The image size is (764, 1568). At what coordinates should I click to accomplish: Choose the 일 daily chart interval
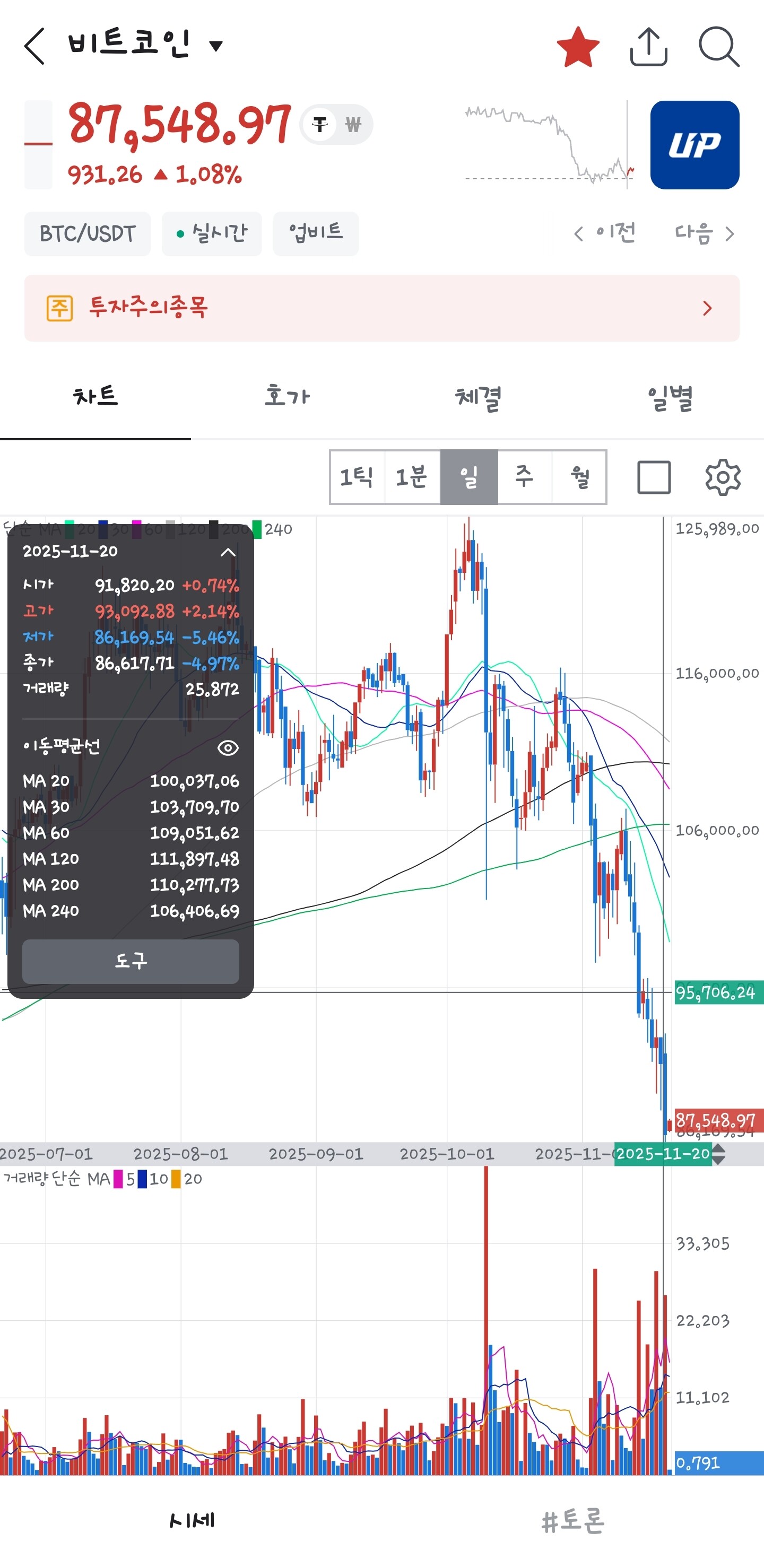469,477
